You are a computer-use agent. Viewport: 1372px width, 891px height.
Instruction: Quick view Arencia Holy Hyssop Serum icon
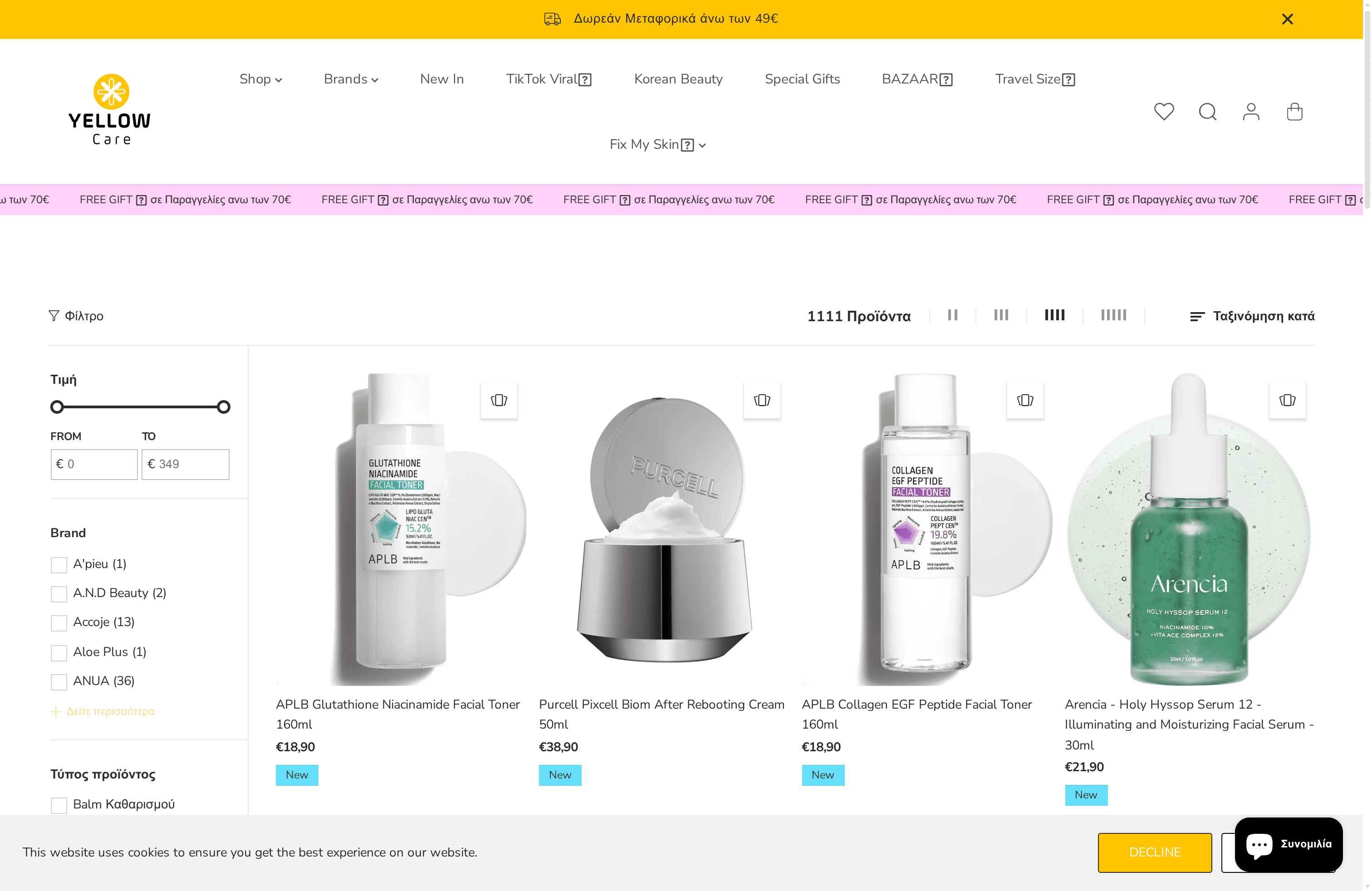[1287, 400]
